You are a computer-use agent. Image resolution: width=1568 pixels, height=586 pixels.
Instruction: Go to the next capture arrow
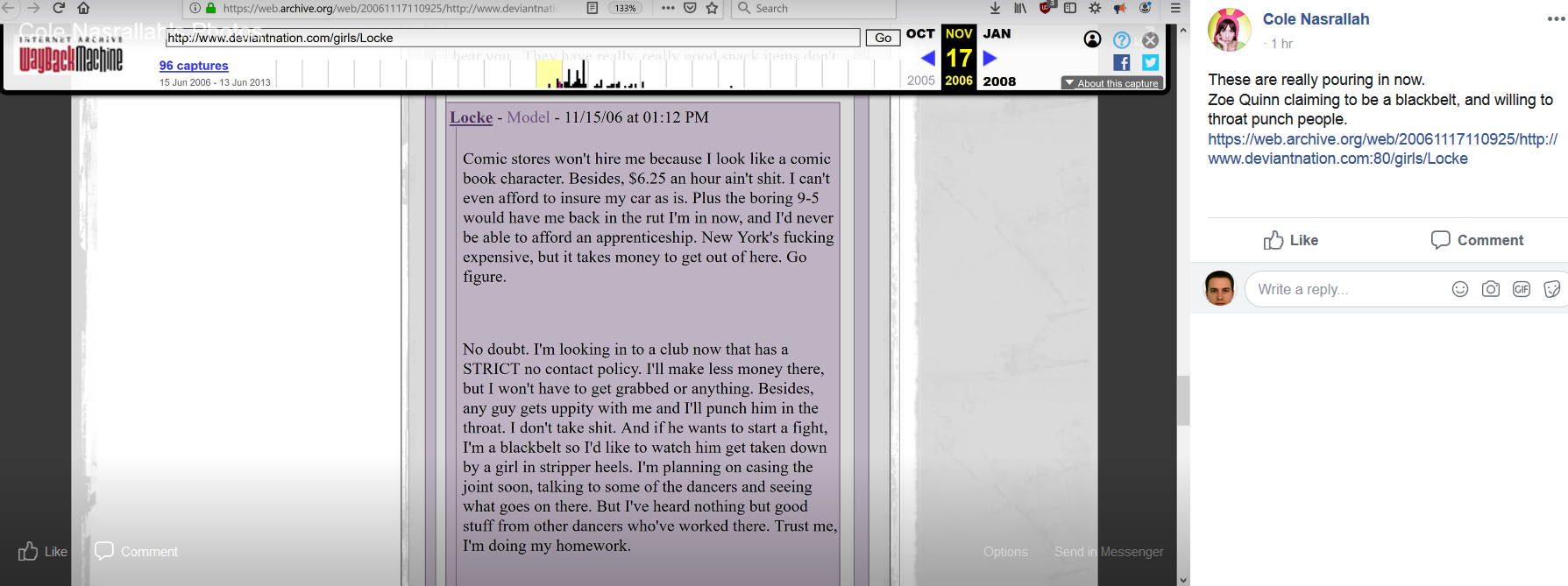point(990,58)
